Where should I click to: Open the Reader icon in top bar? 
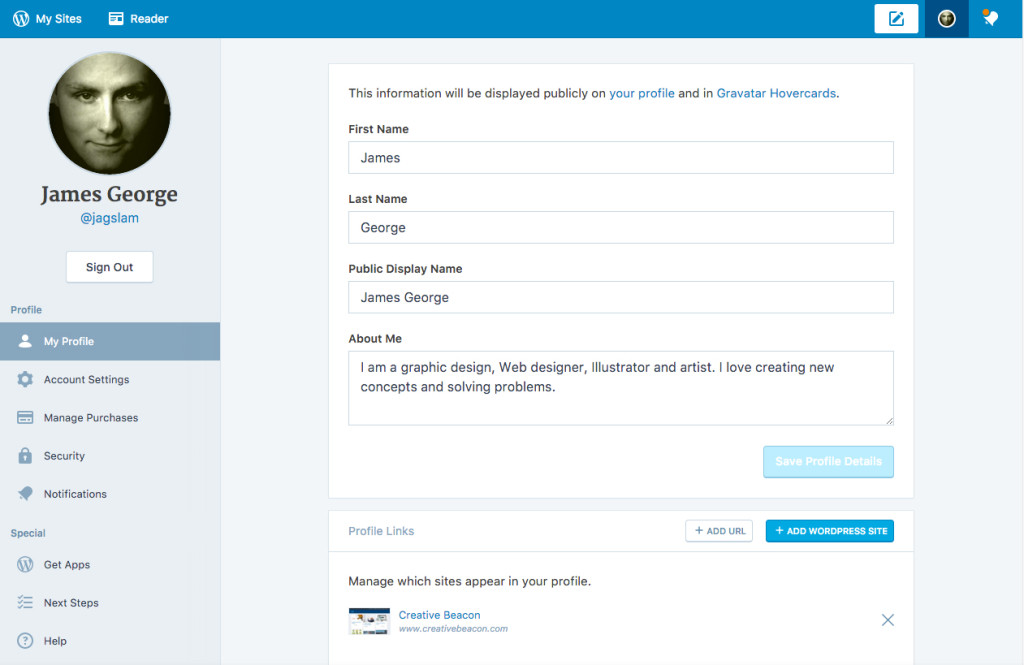(116, 19)
